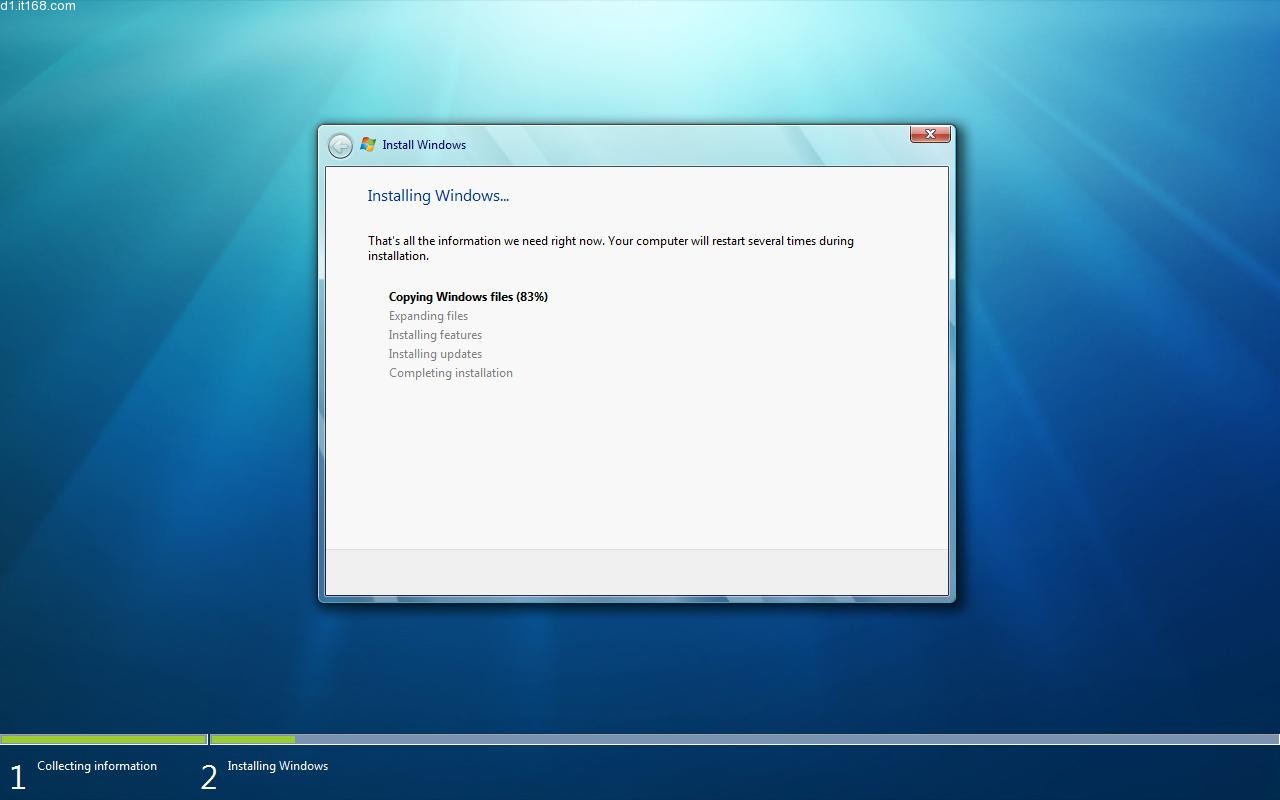Click the "Installing Windows" stage label at the bottom

click(277, 766)
